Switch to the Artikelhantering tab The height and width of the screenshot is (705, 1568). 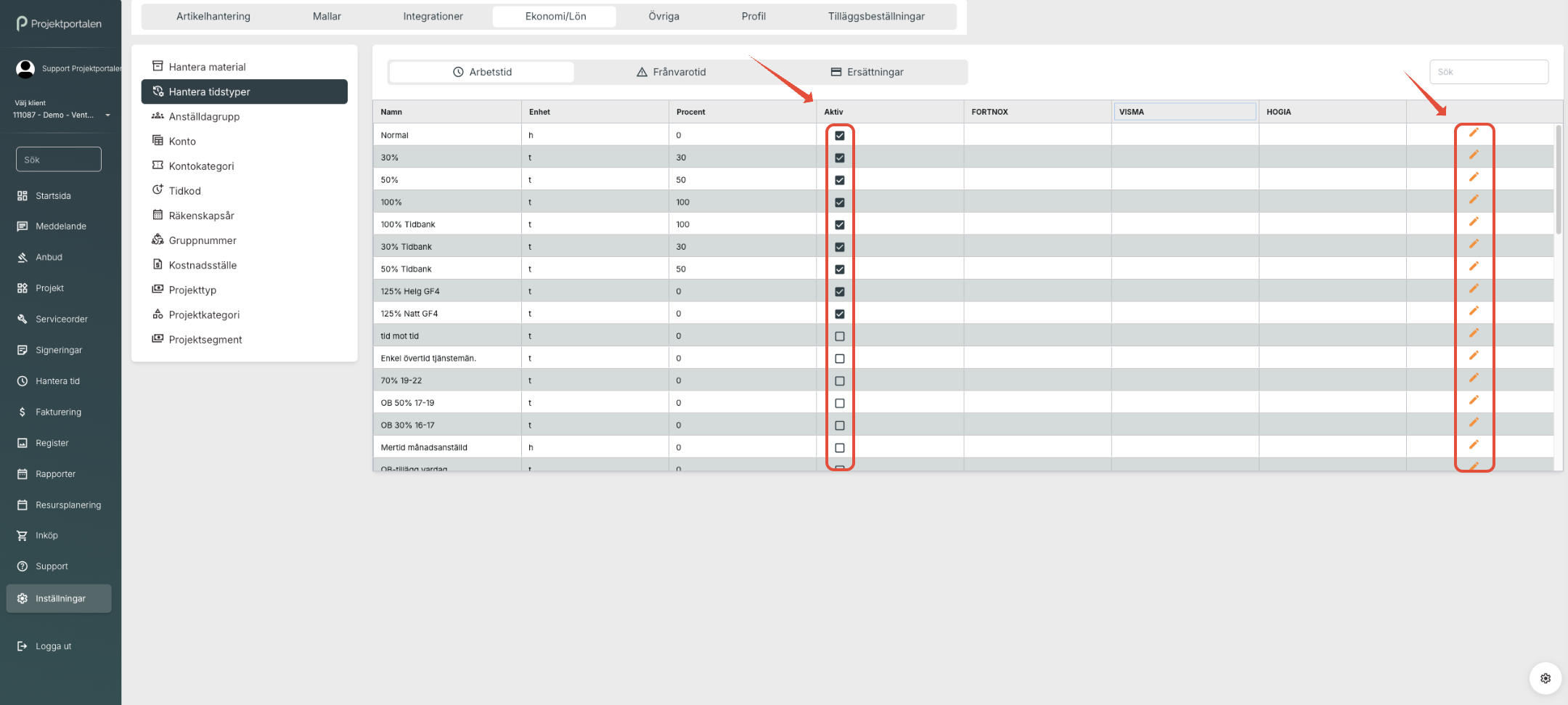[x=213, y=16]
